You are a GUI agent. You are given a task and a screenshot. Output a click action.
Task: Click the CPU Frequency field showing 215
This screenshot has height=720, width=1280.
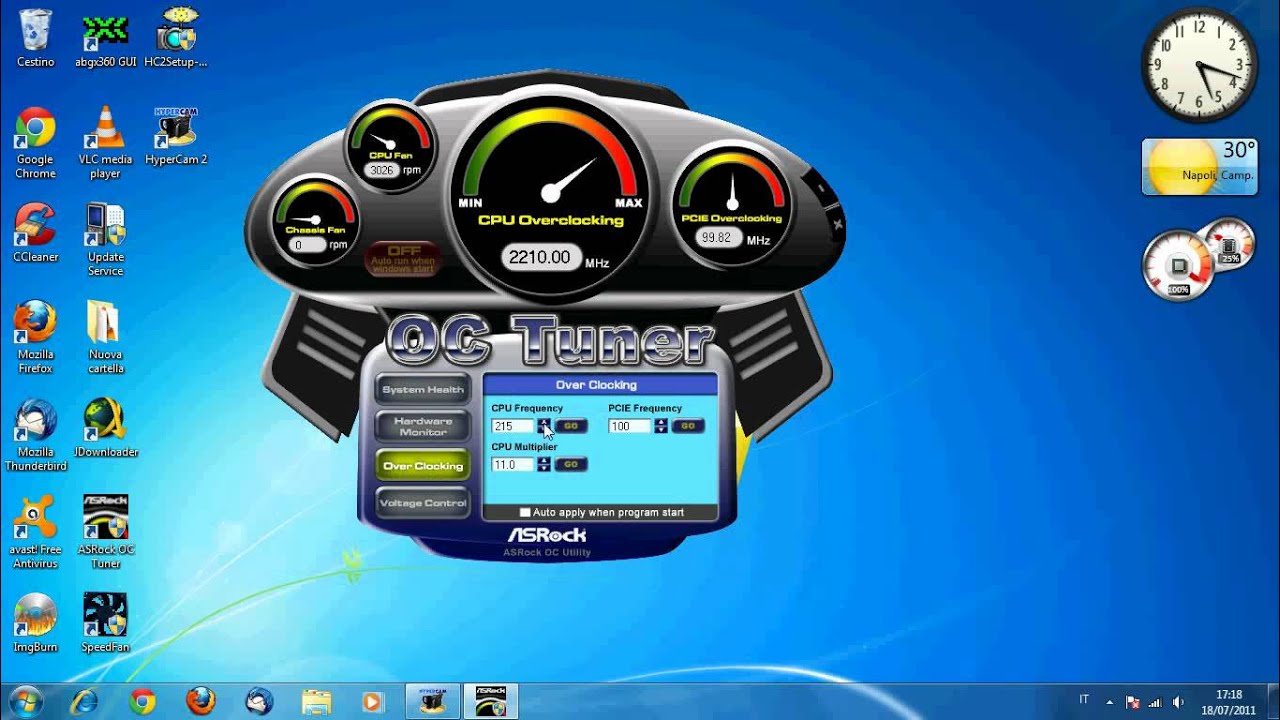(514, 426)
